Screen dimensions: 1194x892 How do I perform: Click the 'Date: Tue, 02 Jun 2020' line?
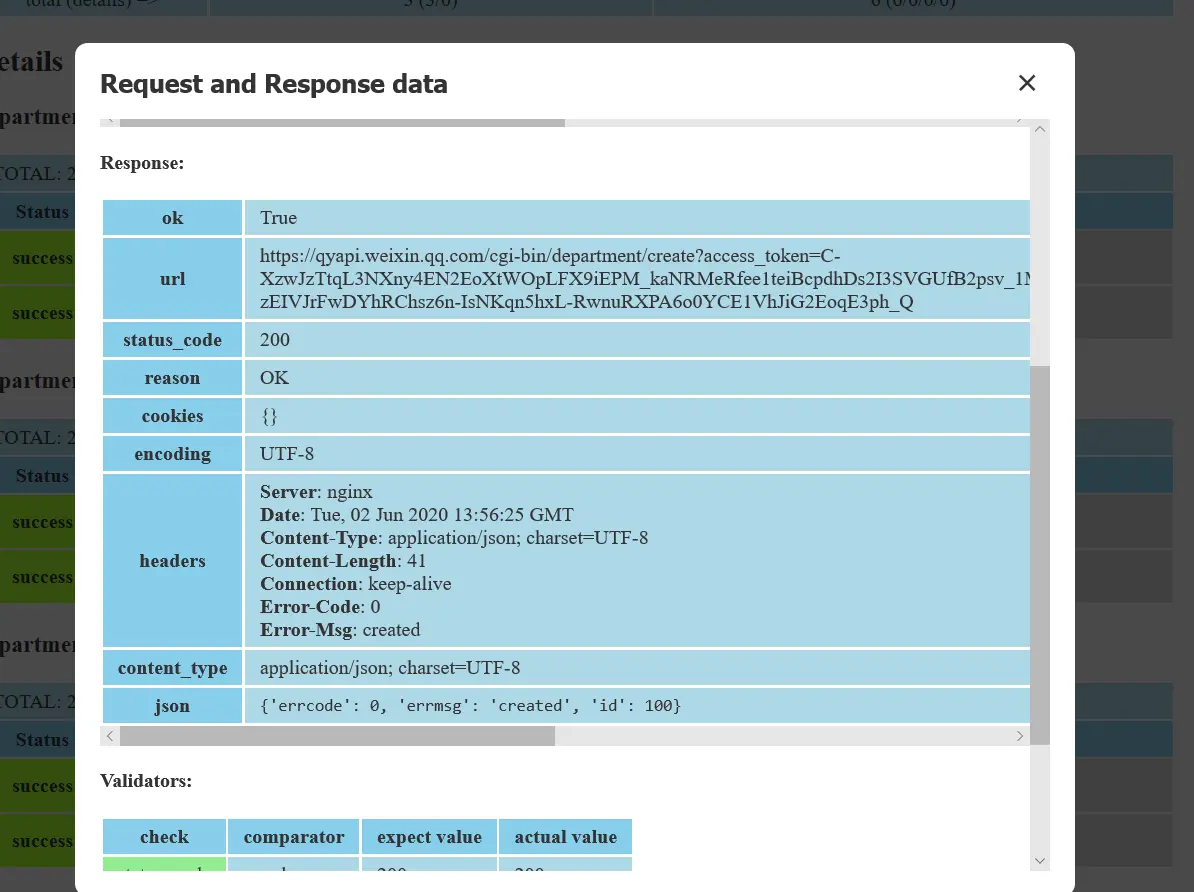(417, 515)
